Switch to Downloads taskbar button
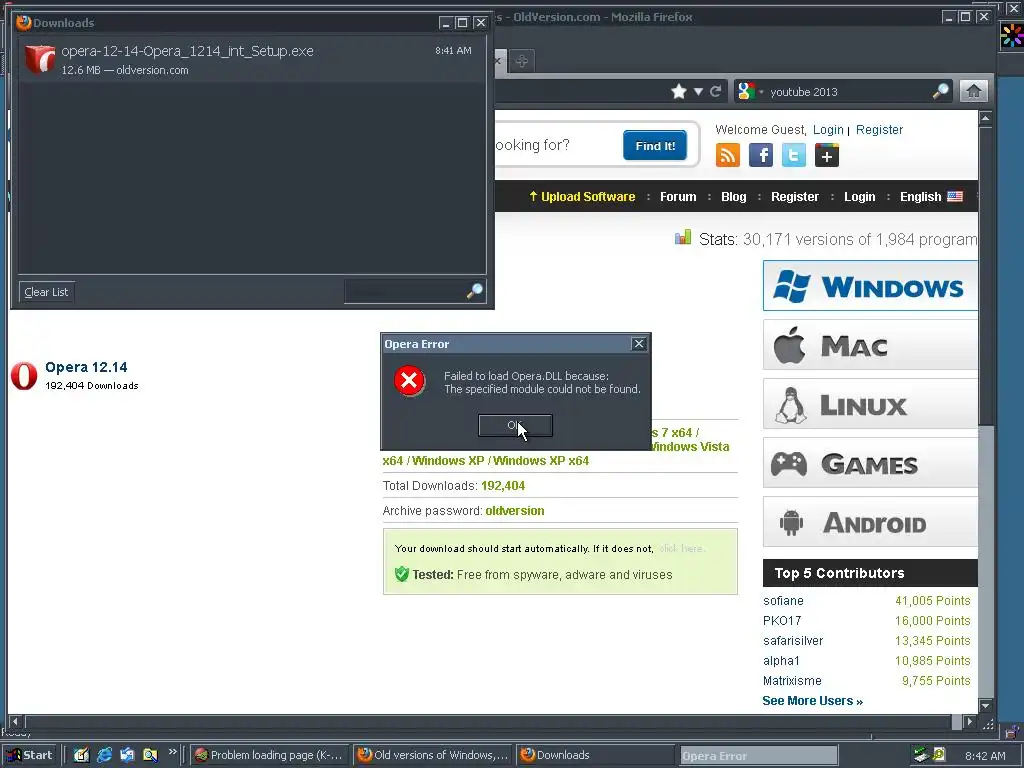Viewport: 1024px width, 768px height. (596, 755)
